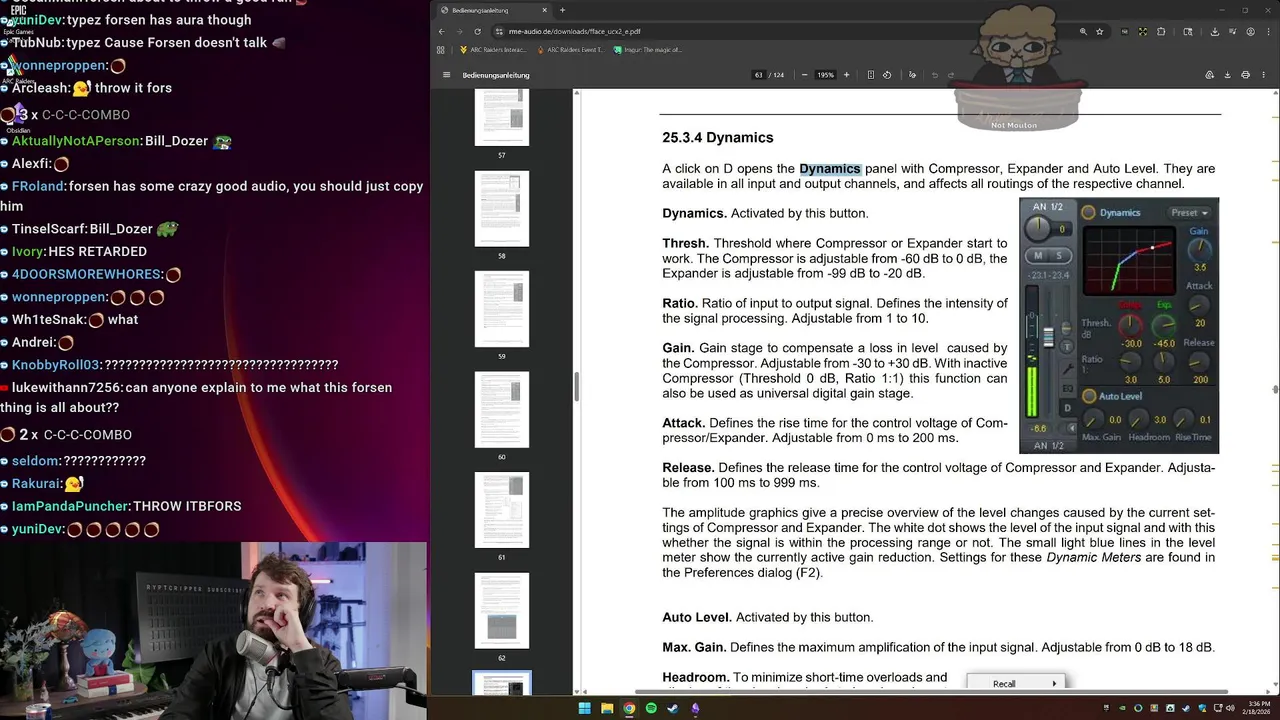
Task: Open page 62 thumbnail
Action: [501, 611]
